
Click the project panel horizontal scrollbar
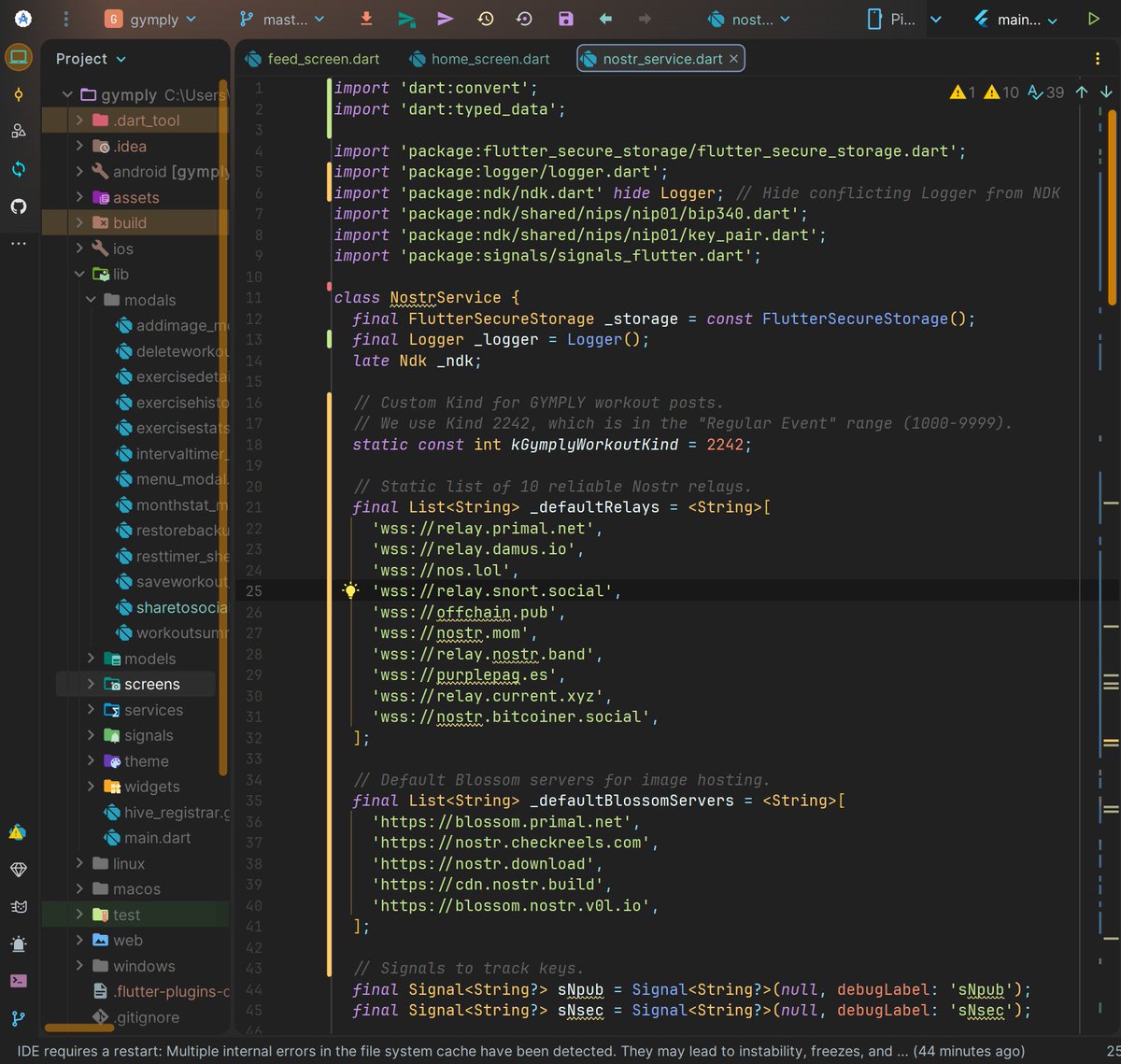coord(79,1028)
